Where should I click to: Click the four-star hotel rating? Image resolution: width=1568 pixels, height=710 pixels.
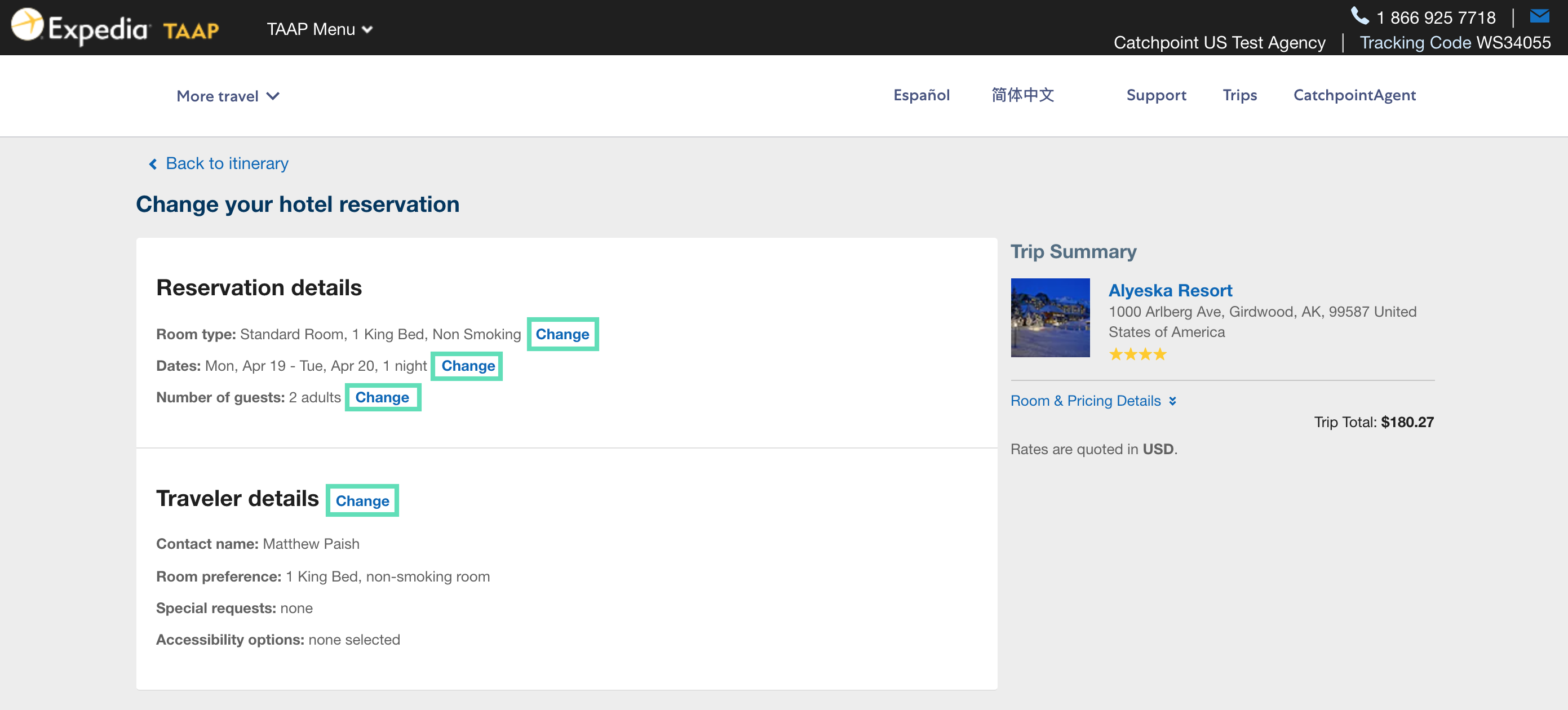[1137, 354]
